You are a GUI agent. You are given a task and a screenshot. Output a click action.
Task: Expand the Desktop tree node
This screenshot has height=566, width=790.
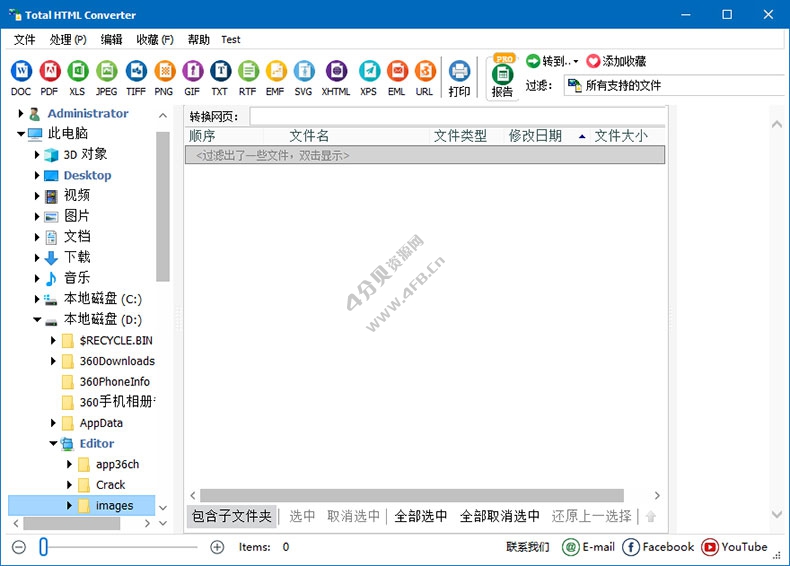(37, 175)
